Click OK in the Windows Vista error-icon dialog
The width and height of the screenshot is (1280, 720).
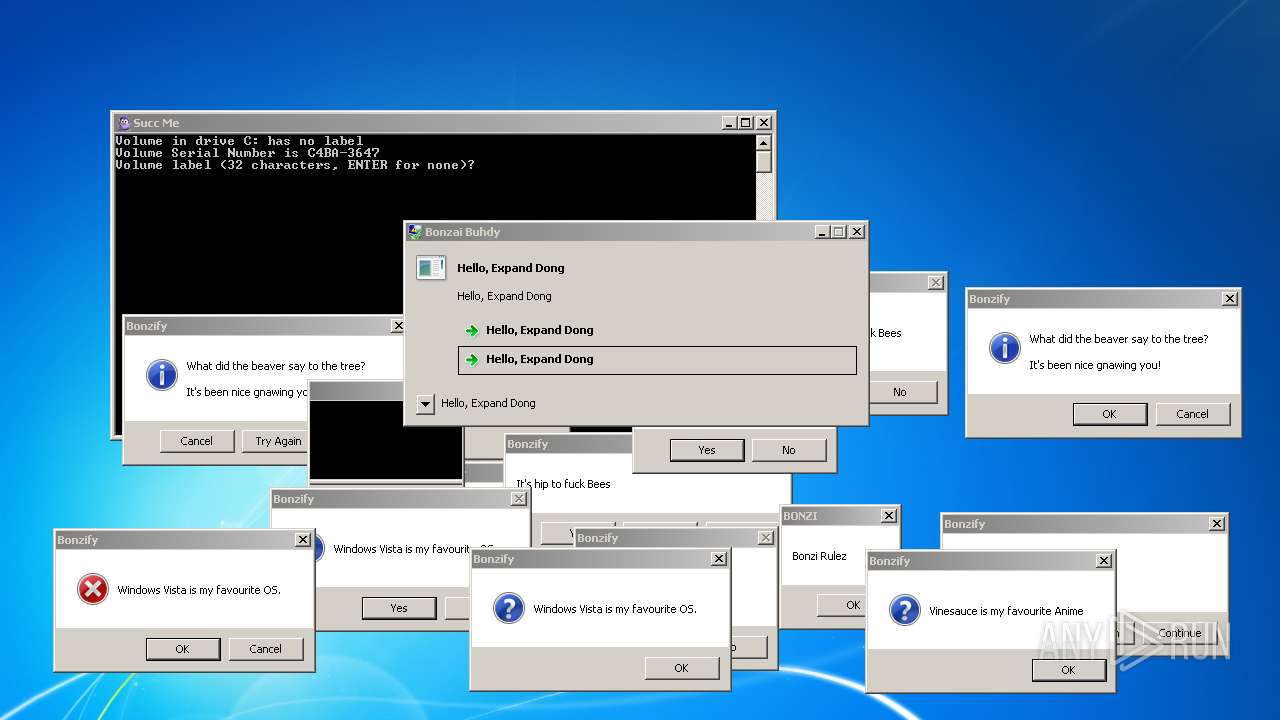182,649
